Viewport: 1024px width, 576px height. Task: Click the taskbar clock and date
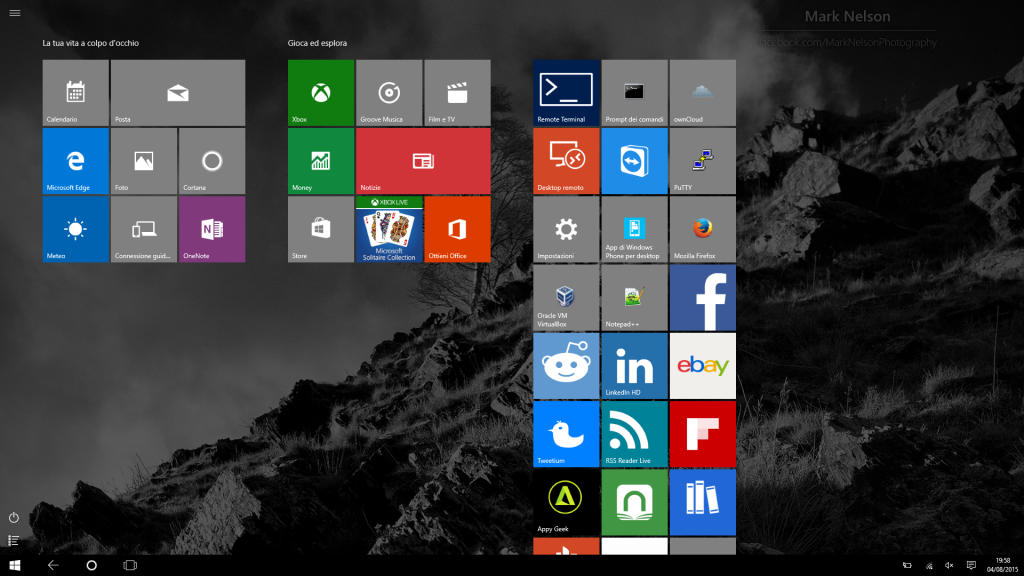click(x=1002, y=566)
